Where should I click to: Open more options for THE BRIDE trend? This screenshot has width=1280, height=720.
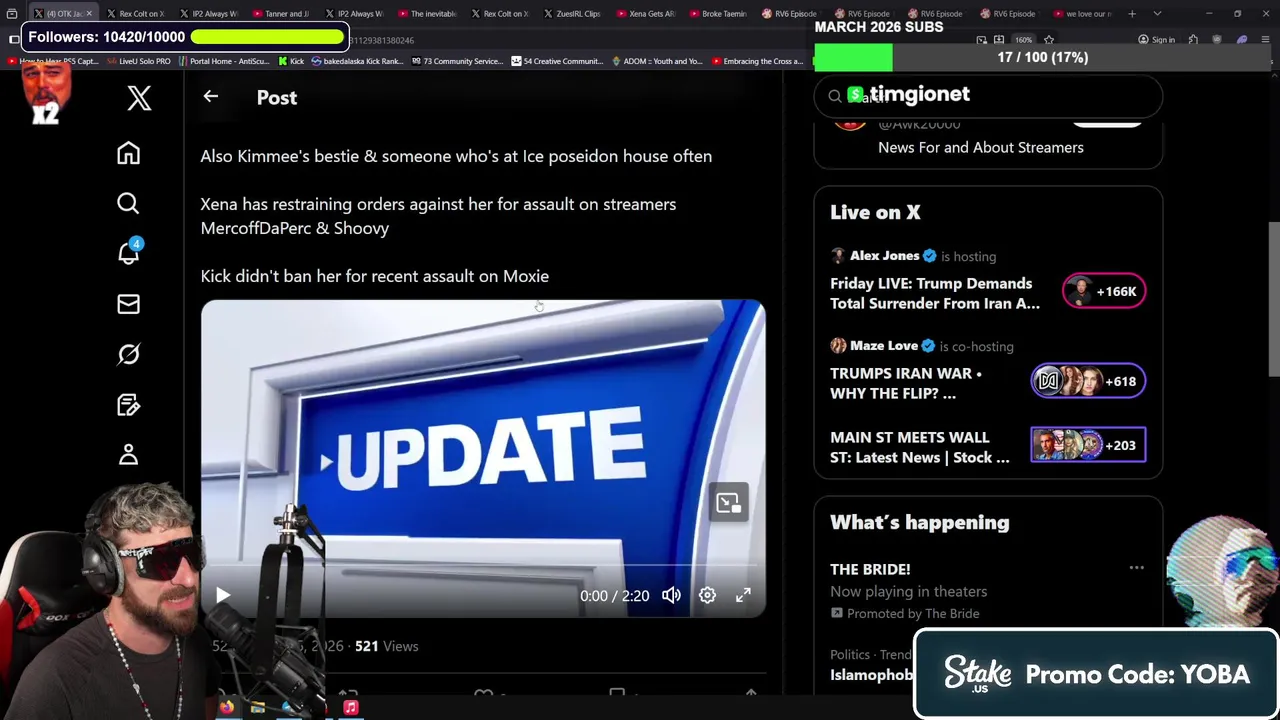click(1136, 568)
